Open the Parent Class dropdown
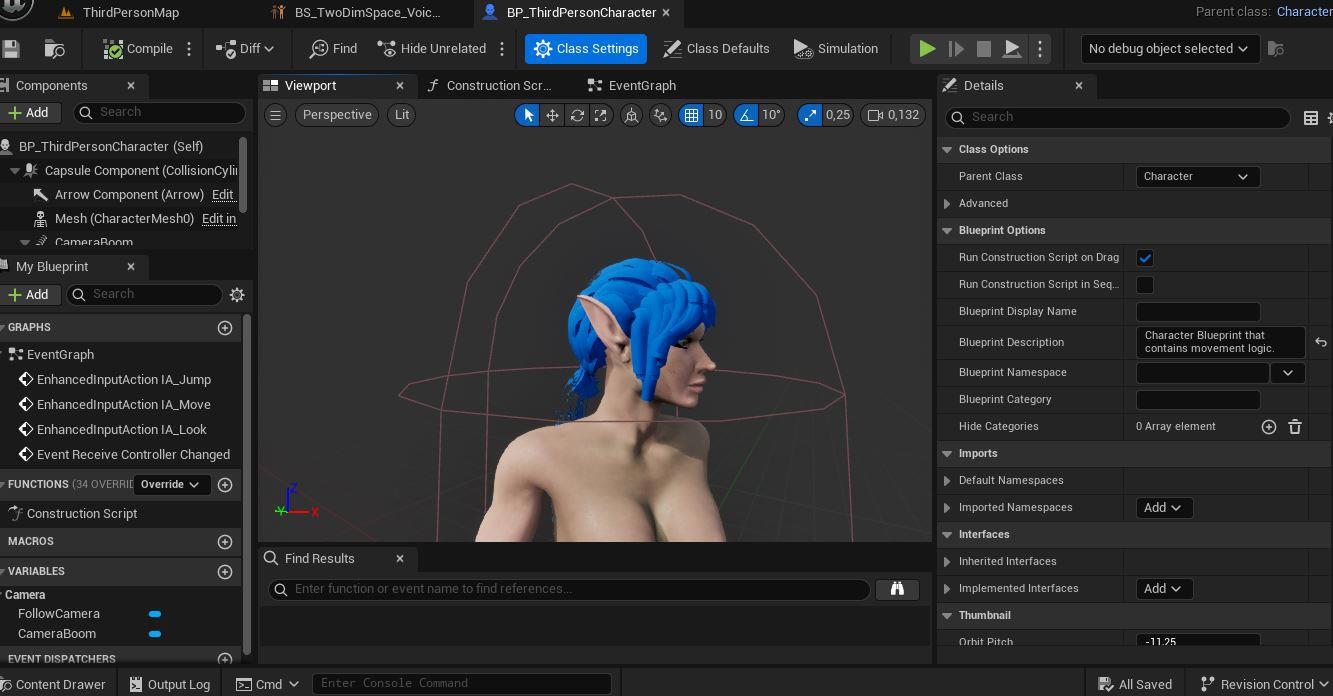Screen dimensions: 1333x696 click(x=1197, y=177)
